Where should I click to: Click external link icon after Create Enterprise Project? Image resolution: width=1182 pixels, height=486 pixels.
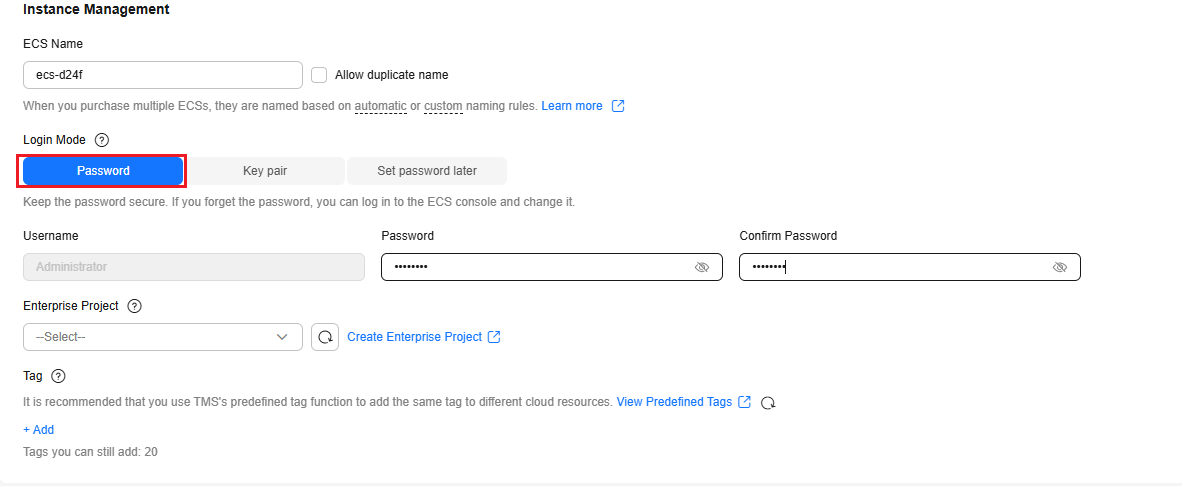(x=494, y=337)
